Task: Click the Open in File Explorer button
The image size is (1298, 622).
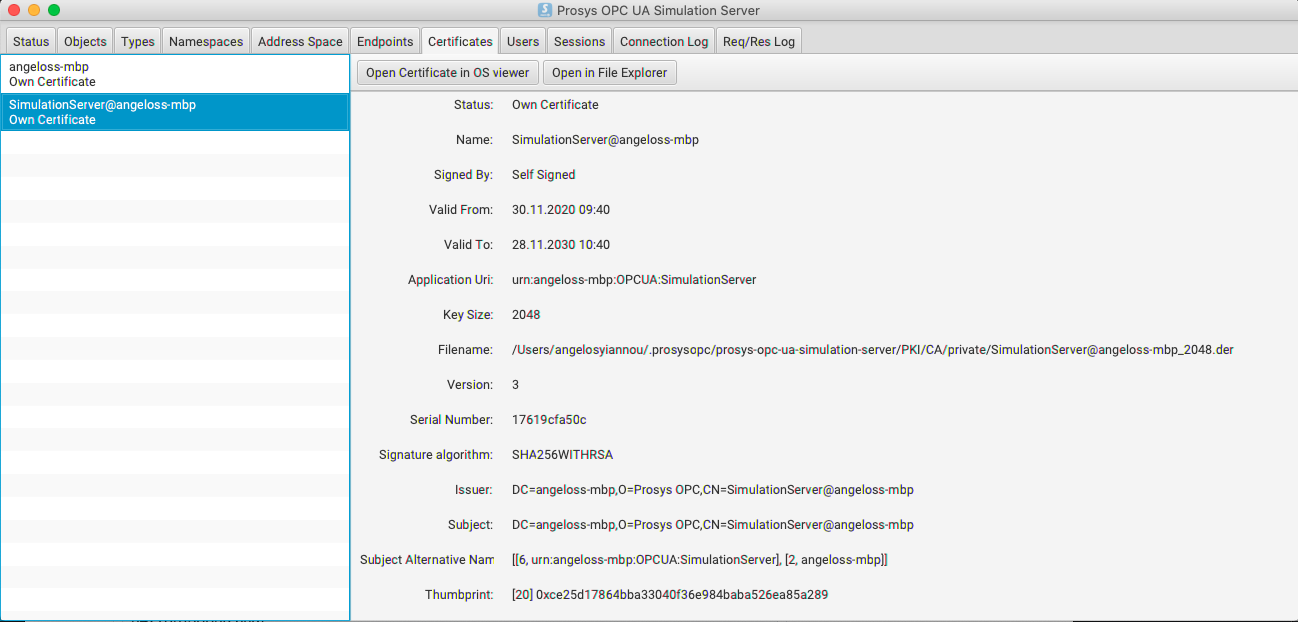Action: tap(610, 72)
